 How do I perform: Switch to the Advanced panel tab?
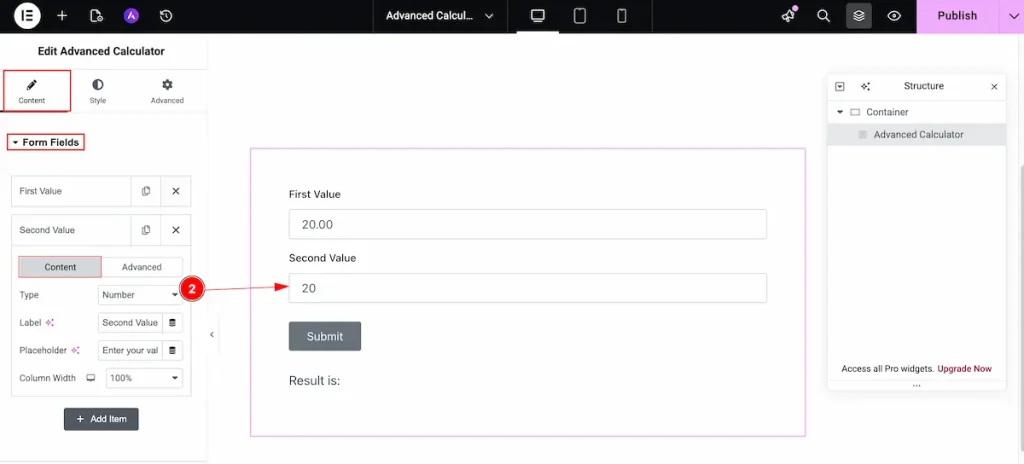167,91
